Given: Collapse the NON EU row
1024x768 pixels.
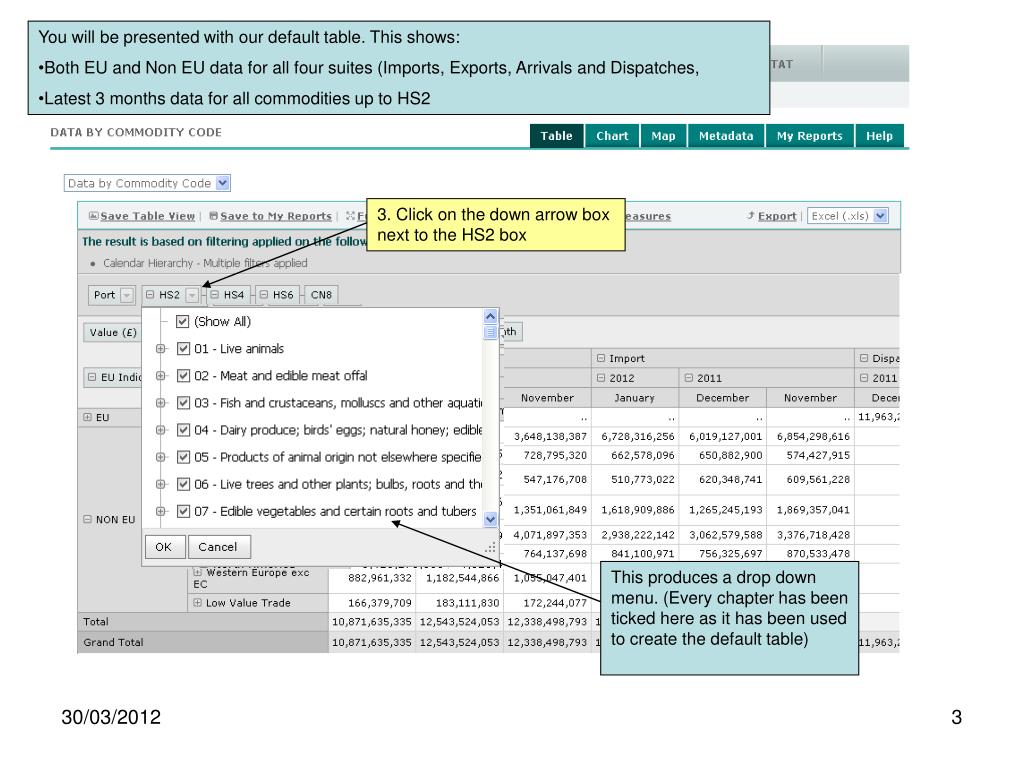Looking at the screenshot, I should (x=88, y=520).
